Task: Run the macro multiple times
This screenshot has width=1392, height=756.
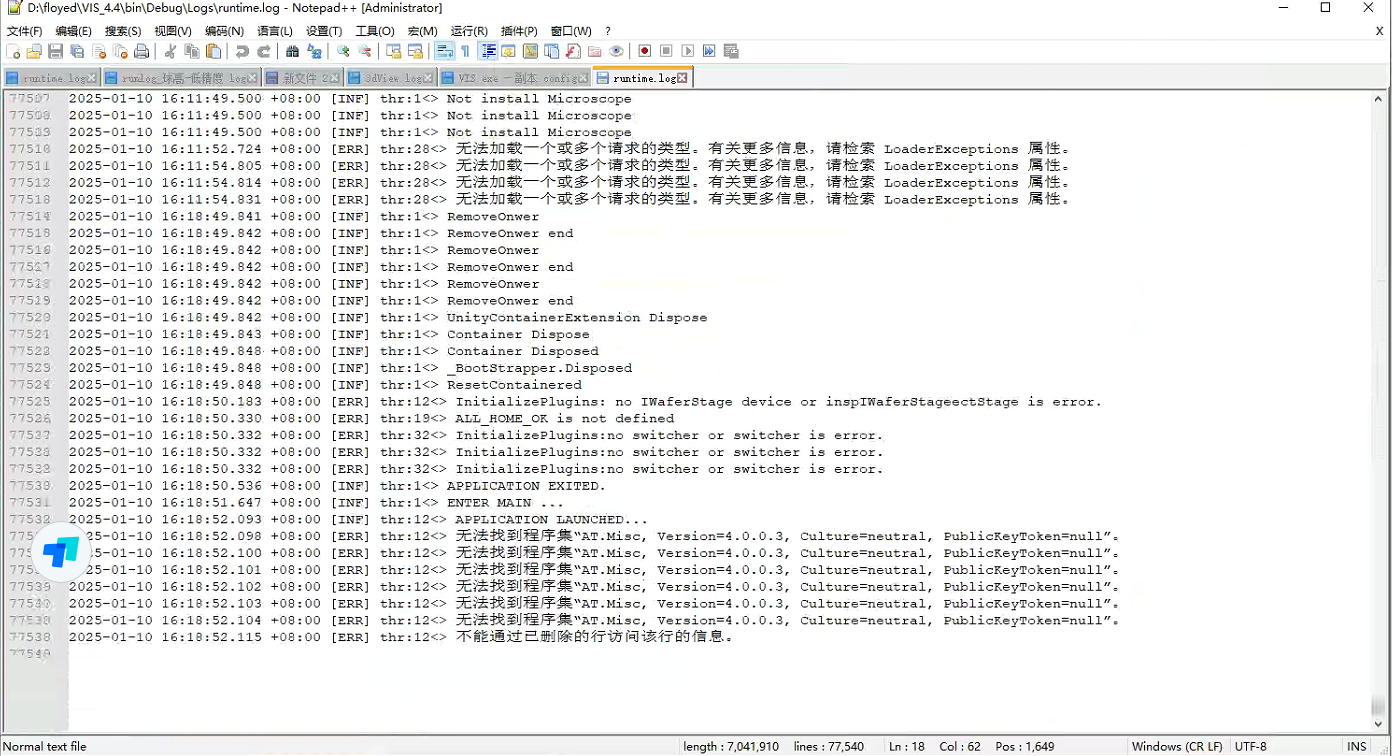Action: click(x=709, y=51)
